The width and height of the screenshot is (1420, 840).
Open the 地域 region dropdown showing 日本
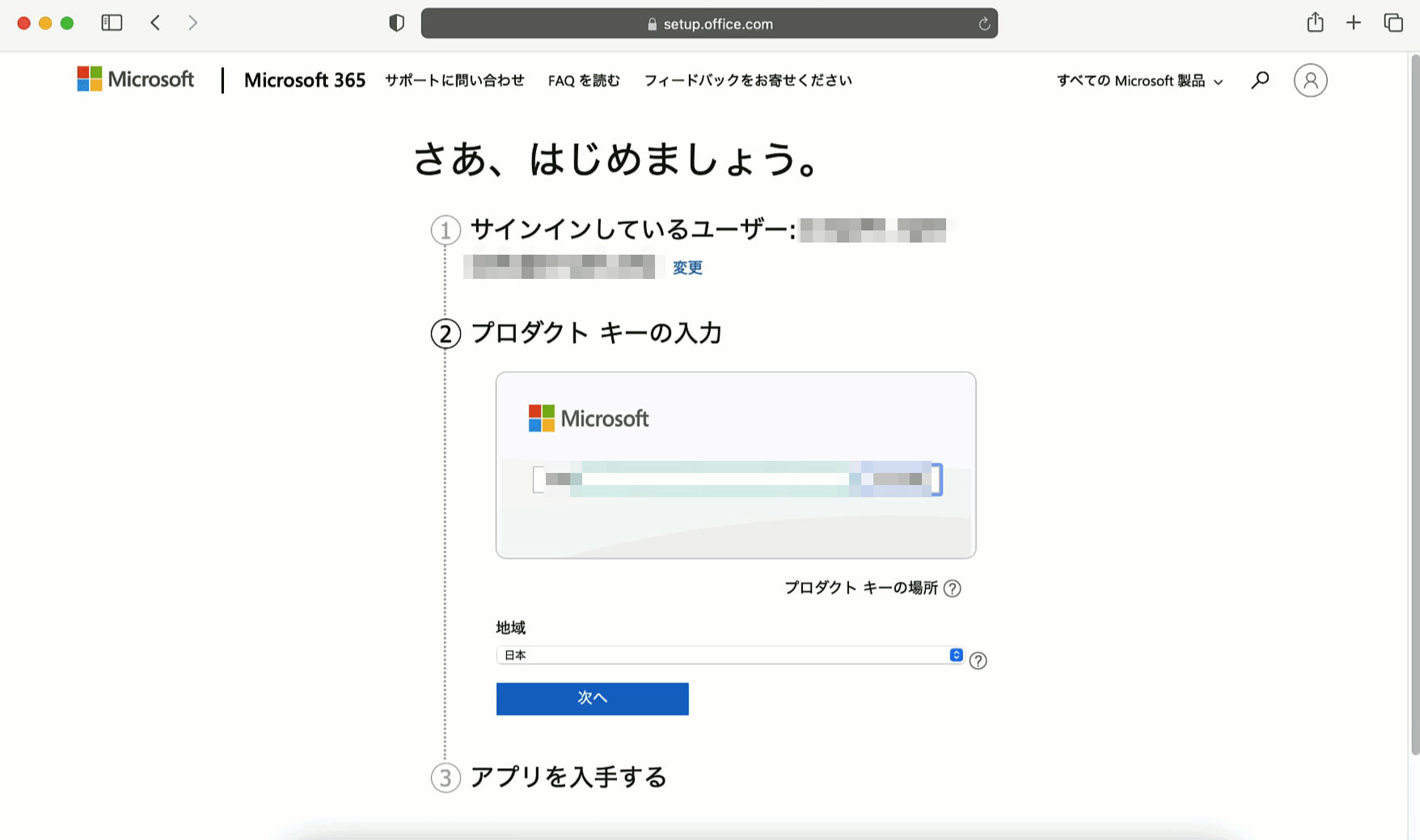(x=729, y=655)
